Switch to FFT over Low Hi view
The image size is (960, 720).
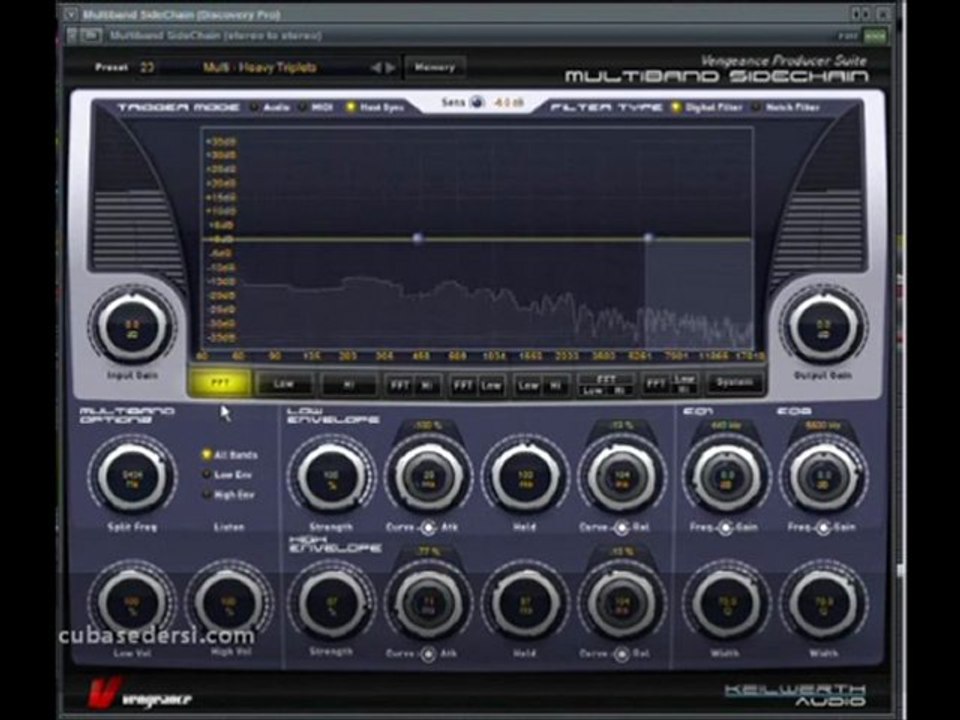(x=606, y=384)
